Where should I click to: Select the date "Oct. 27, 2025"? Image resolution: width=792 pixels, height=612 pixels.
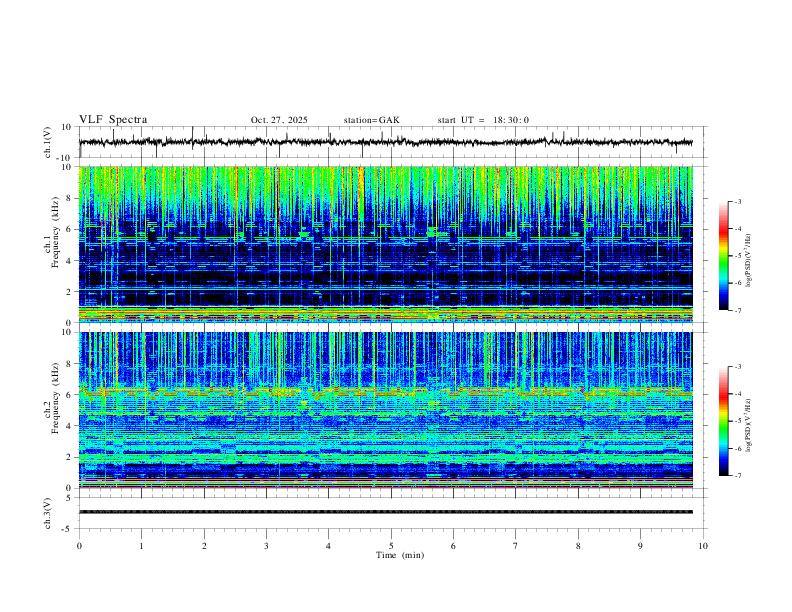(279, 120)
